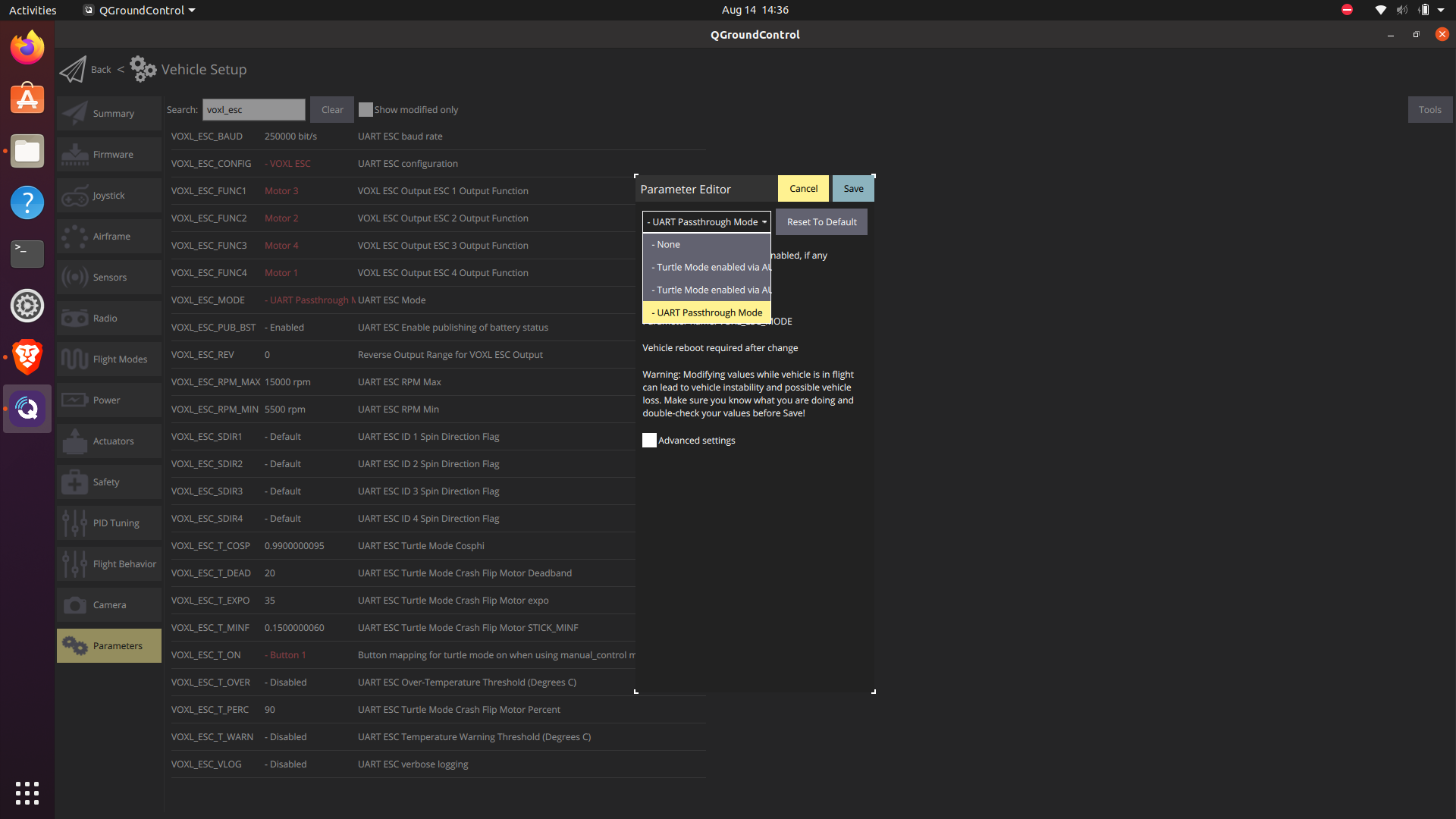Screen dimensions: 1456x819
Task: Open Safety medkit icon
Action: tap(74, 482)
